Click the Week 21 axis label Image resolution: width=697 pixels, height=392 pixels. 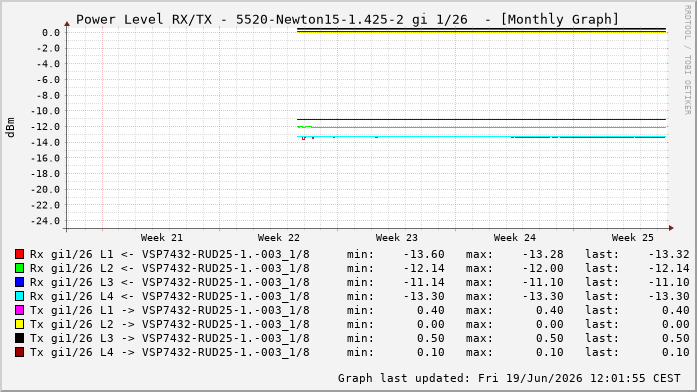point(161,238)
